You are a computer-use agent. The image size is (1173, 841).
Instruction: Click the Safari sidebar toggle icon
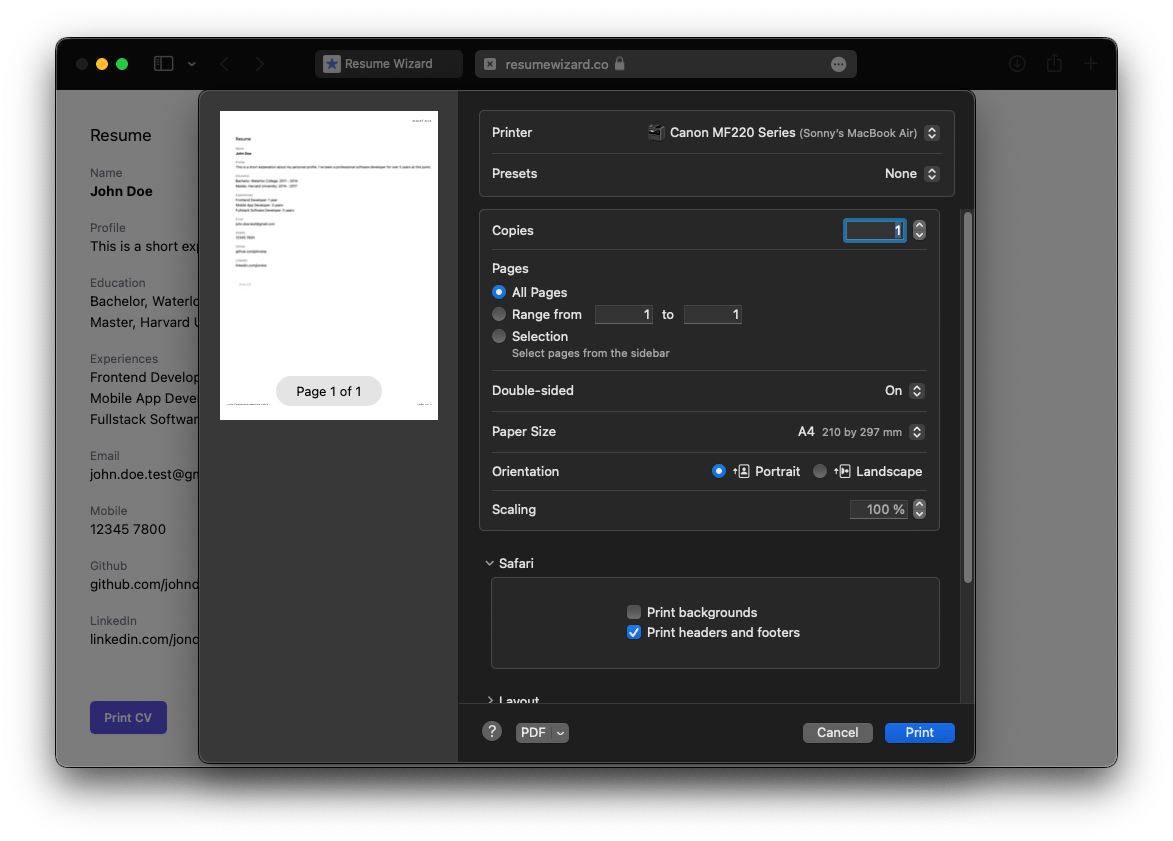coord(164,64)
